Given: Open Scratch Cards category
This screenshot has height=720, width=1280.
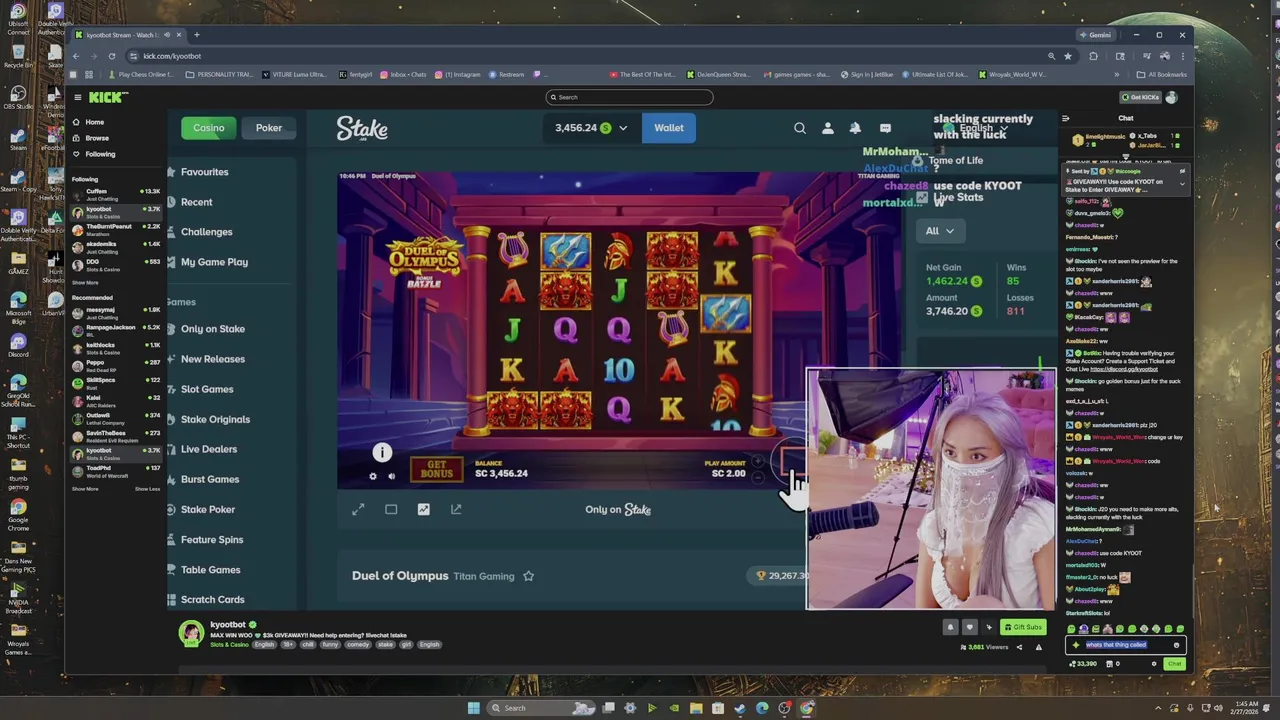Looking at the screenshot, I should coord(213,599).
